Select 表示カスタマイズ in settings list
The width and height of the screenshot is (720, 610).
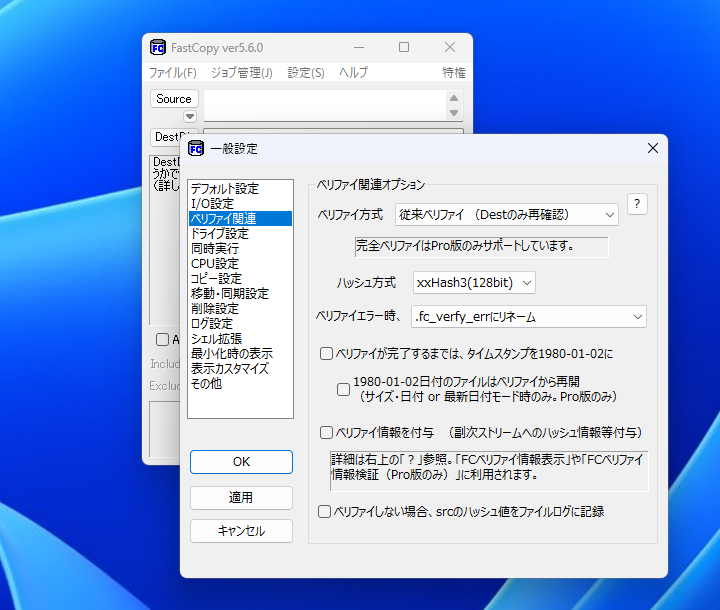point(240,368)
